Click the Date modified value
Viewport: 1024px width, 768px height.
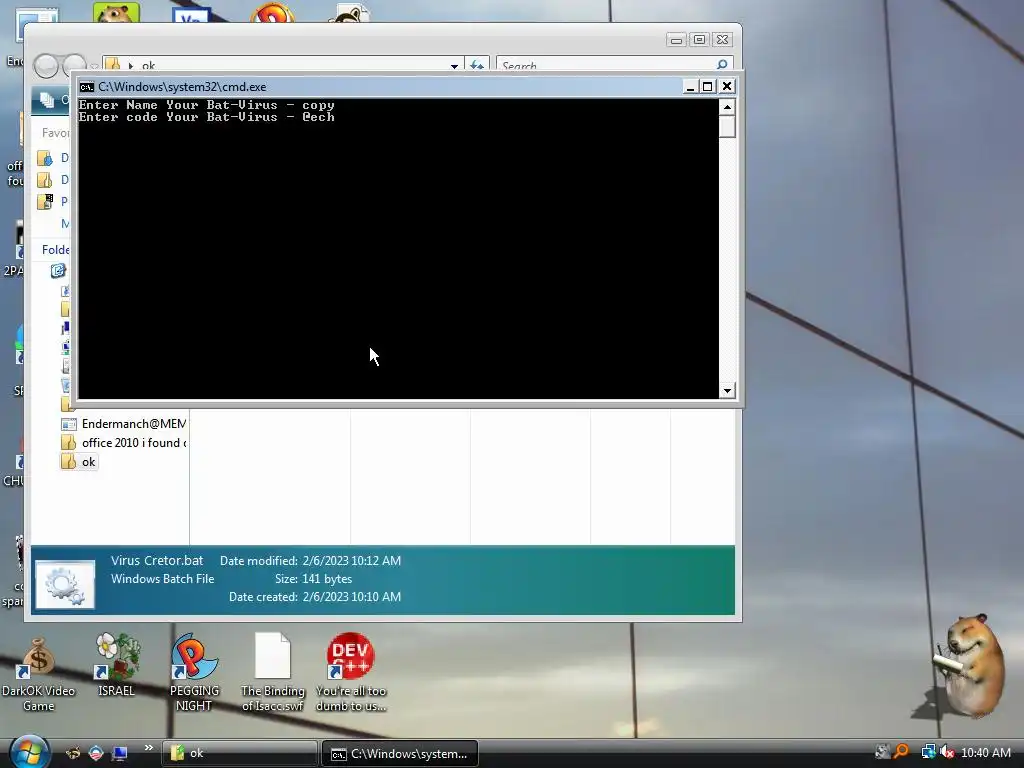coord(351,560)
